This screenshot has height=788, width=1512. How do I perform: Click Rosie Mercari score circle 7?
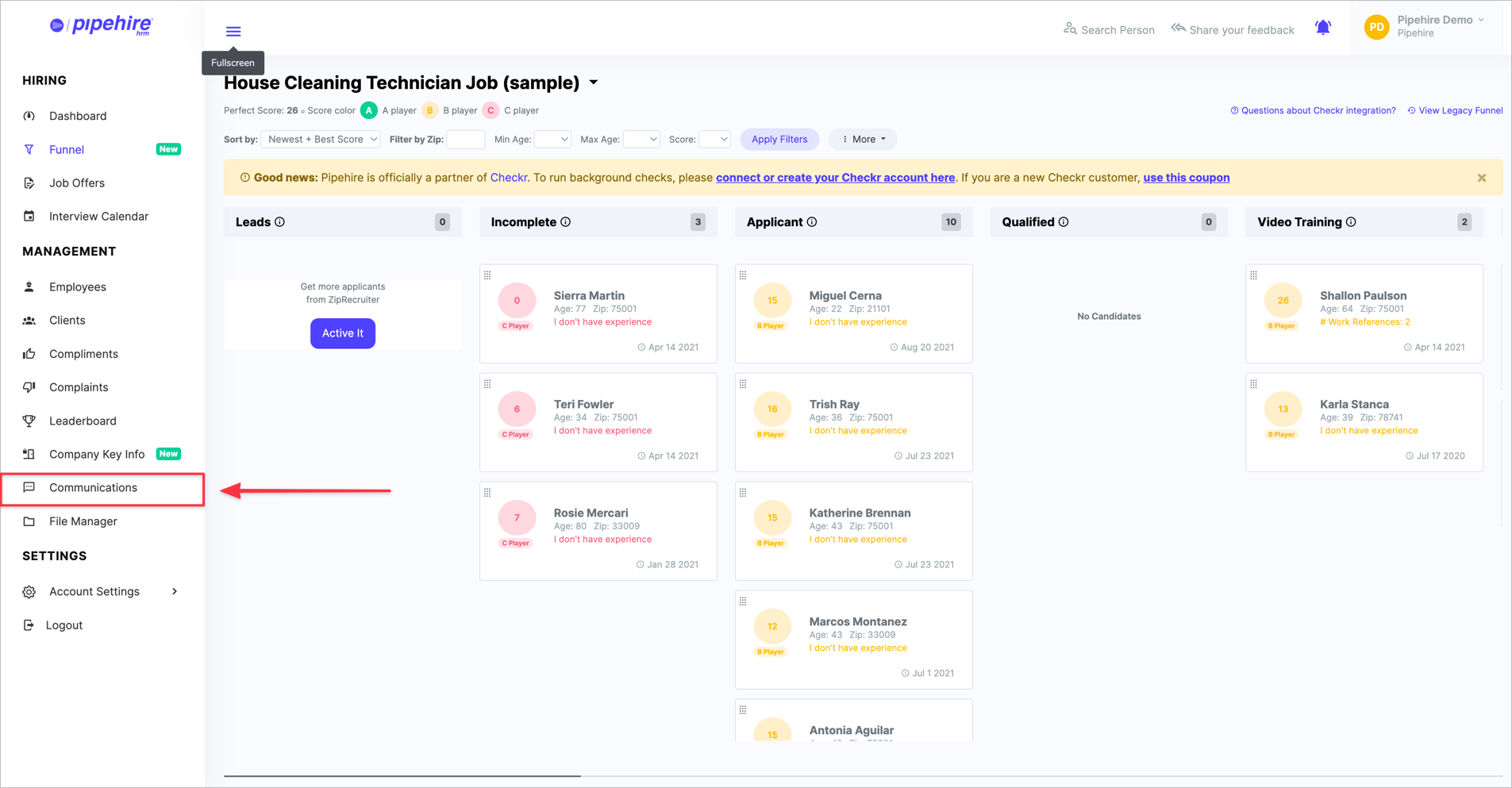[517, 517]
